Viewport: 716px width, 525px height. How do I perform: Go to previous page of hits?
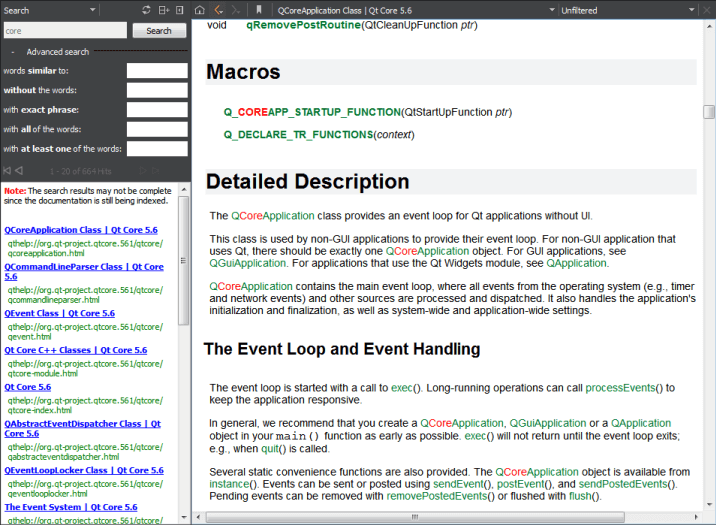(x=19, y=171)
